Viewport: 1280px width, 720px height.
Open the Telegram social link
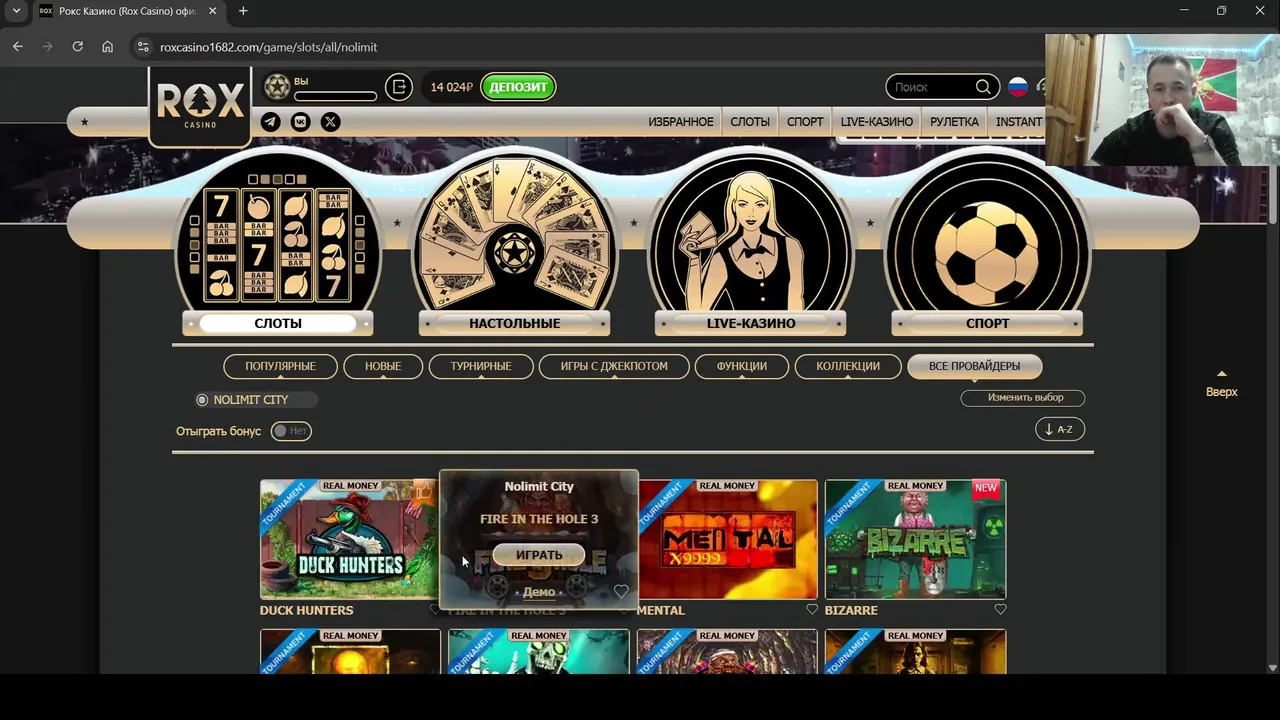270,122
